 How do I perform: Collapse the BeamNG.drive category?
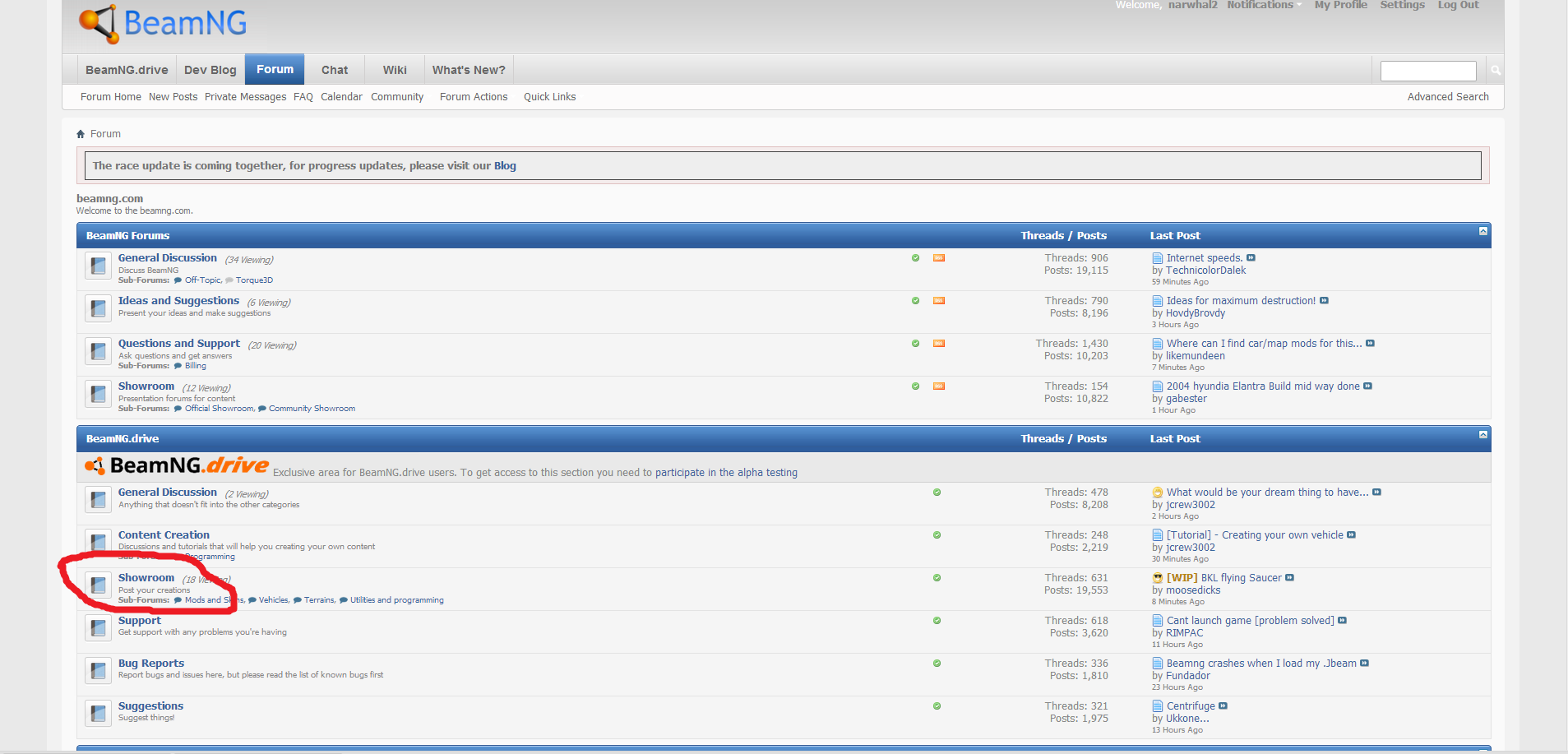click(1482, 434)
